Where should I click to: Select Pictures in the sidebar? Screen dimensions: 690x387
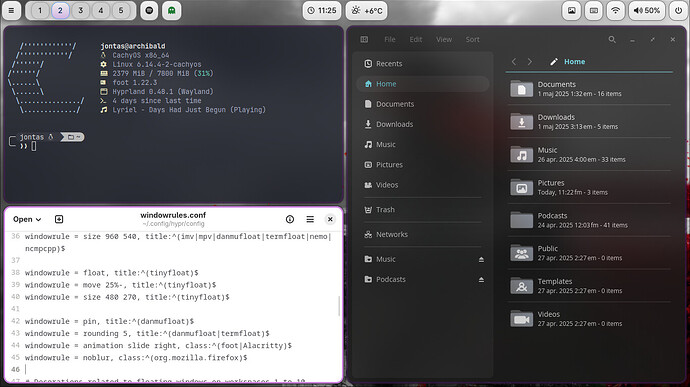coord(422,165)
